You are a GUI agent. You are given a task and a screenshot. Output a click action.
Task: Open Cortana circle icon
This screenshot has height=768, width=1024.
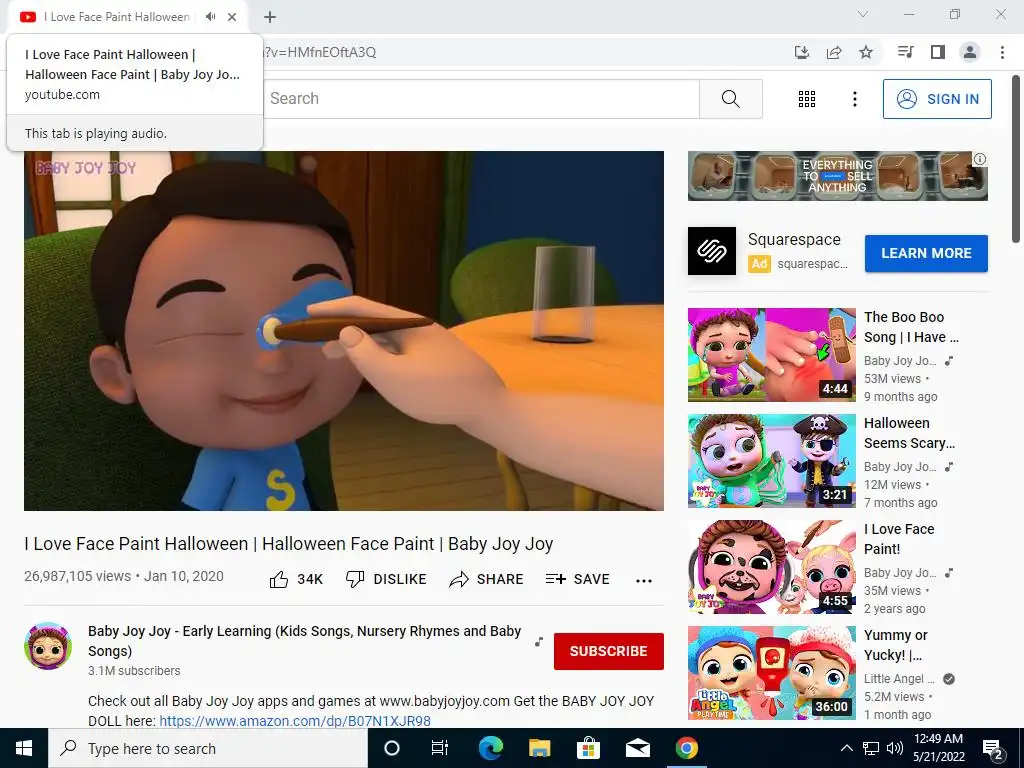pyautogui.click(x=392, y=748)
